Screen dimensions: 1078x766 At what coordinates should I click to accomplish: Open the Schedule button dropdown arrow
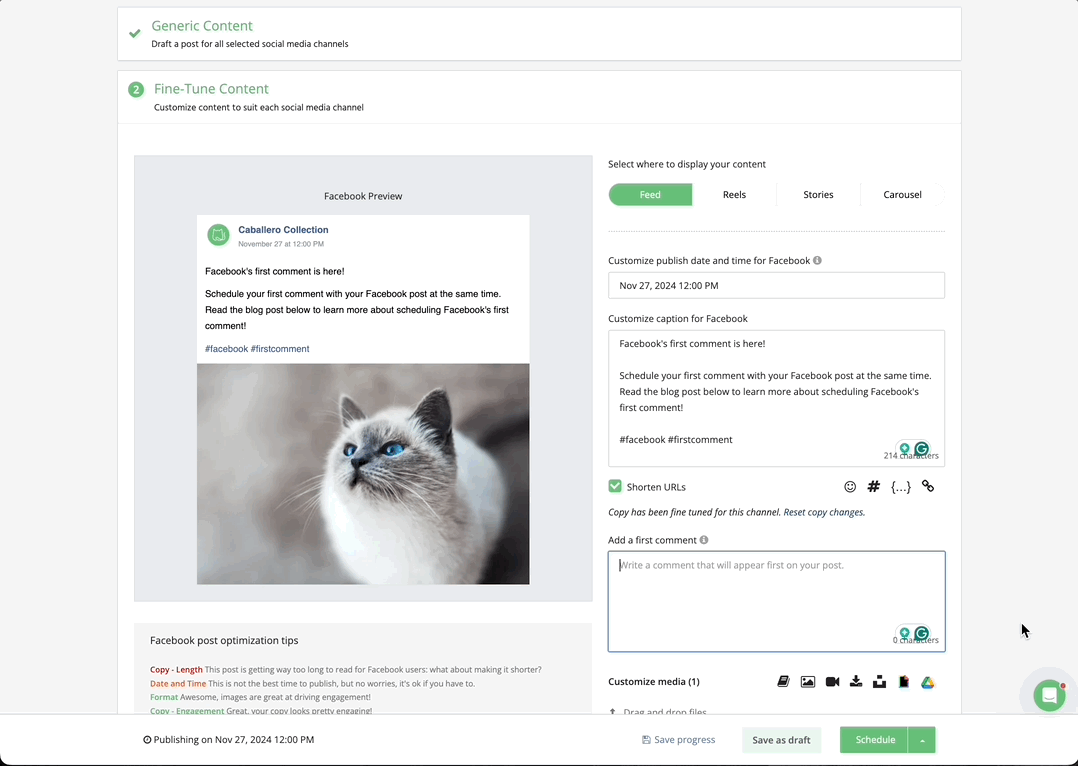(921, 740)
